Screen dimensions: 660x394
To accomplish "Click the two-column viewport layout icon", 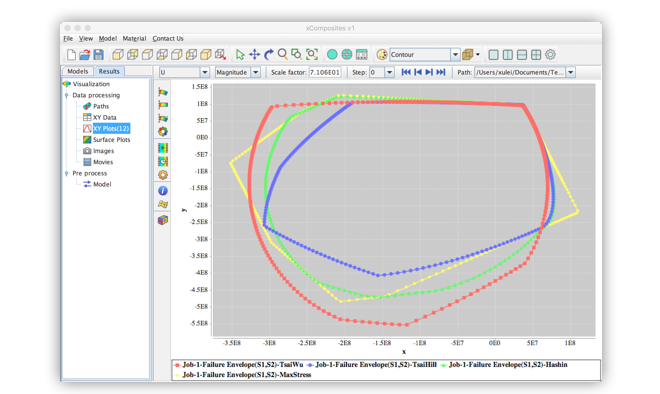I will pyautogui.click(x=508, y=55).
